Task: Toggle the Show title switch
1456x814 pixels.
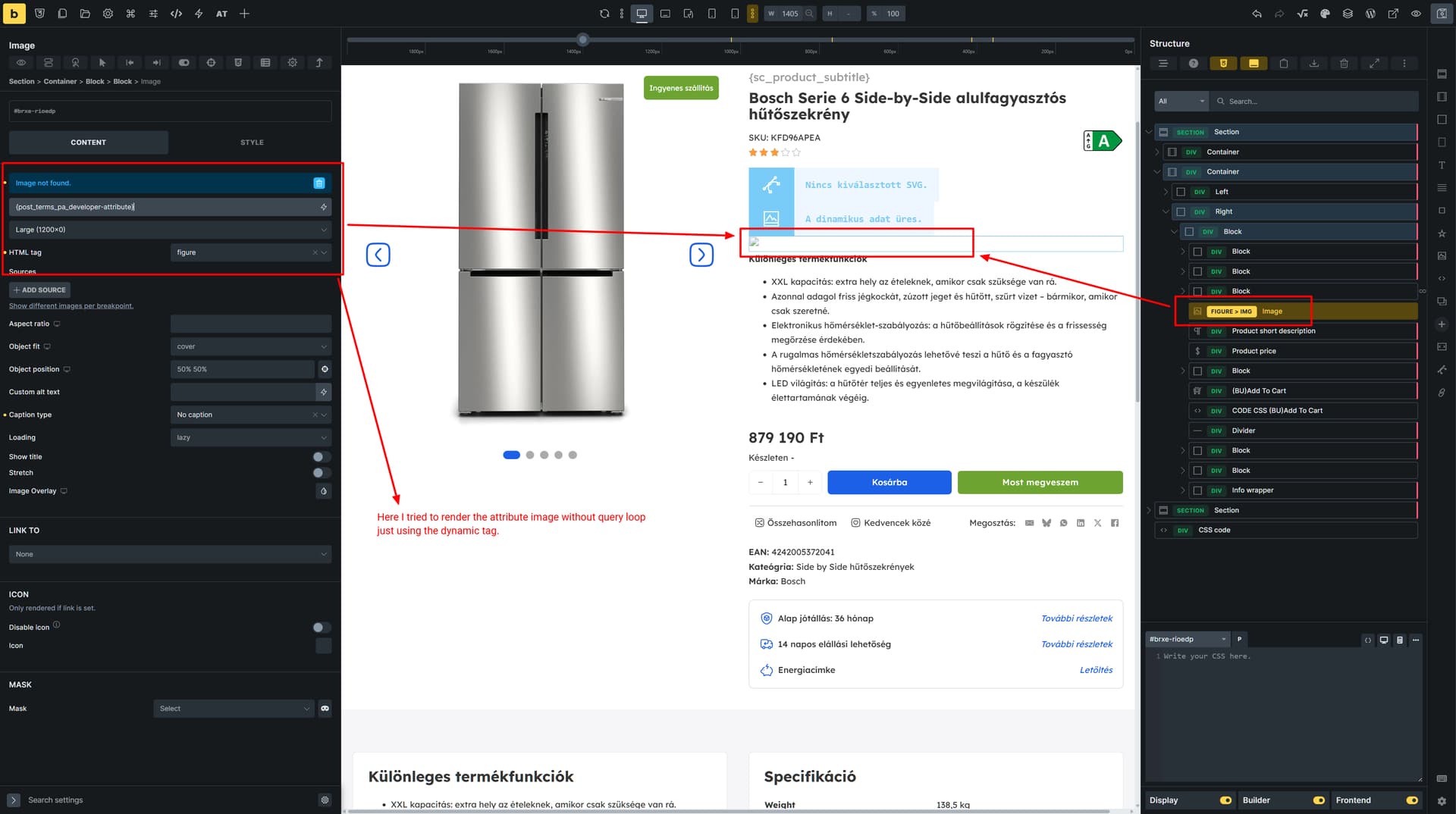Action: point(322,457)
